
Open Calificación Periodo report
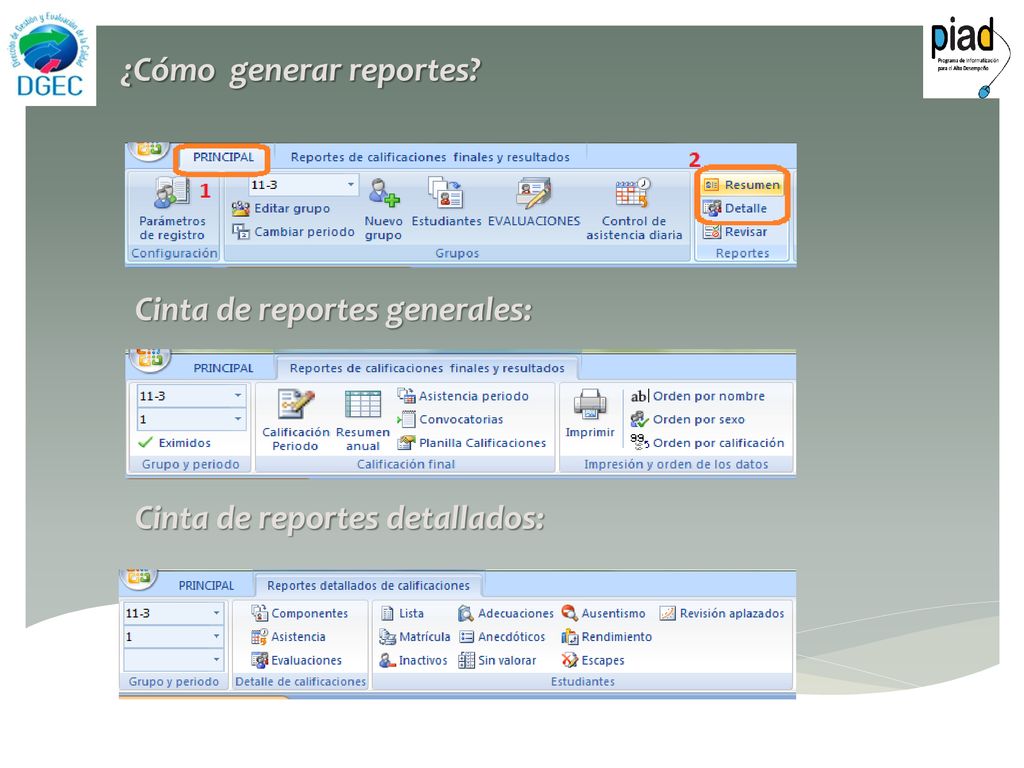point(296,420)
